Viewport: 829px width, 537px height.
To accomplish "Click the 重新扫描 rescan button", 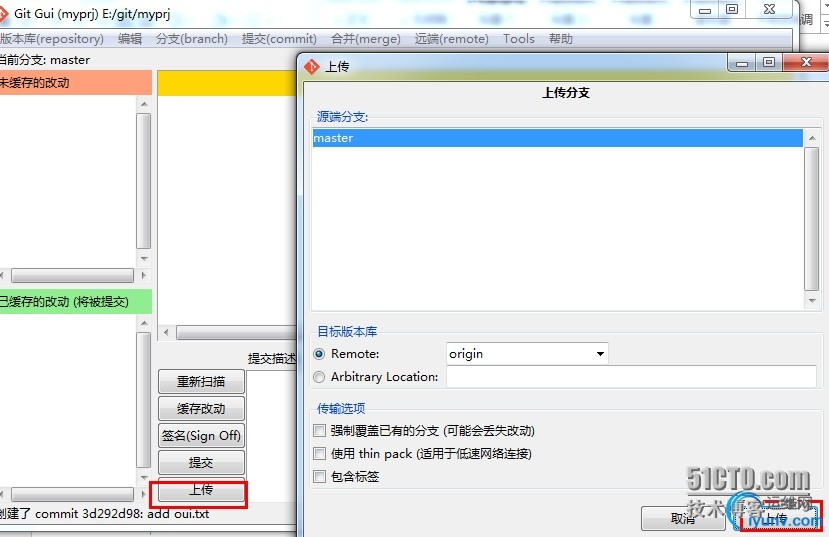I will [201, 382].
